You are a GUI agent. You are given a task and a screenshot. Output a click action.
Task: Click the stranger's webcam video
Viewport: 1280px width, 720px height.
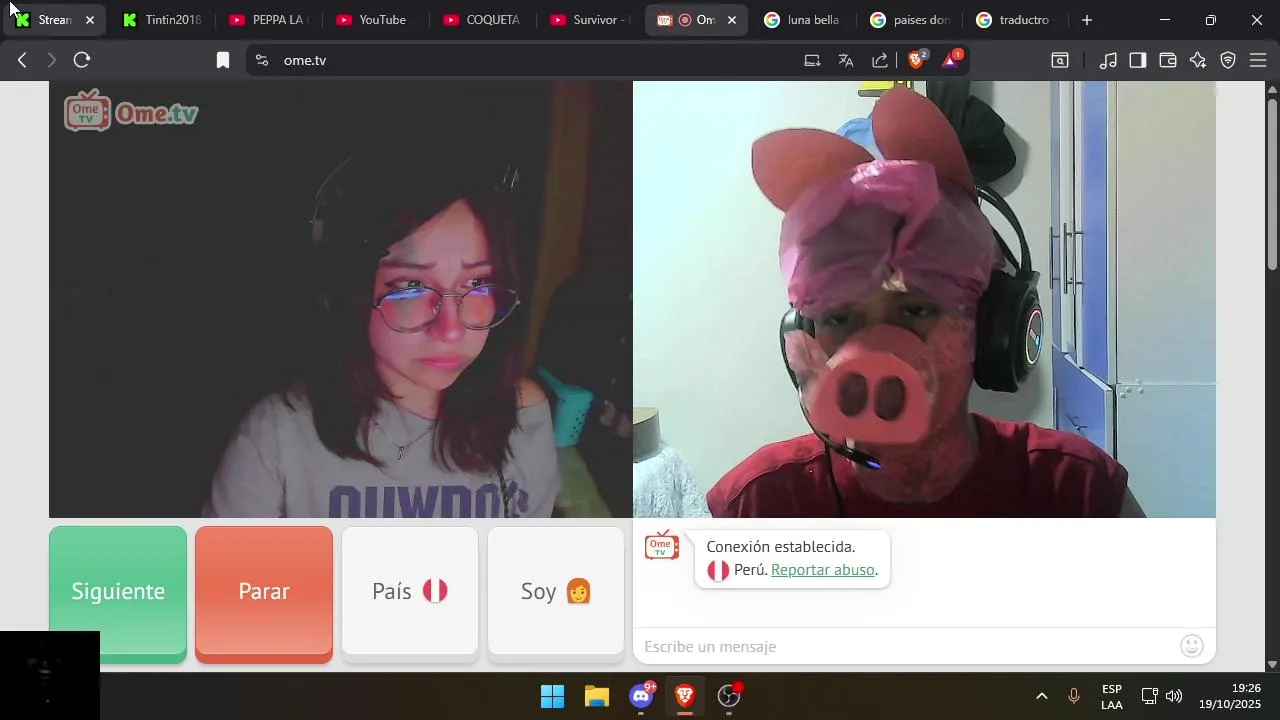[924, 300]
